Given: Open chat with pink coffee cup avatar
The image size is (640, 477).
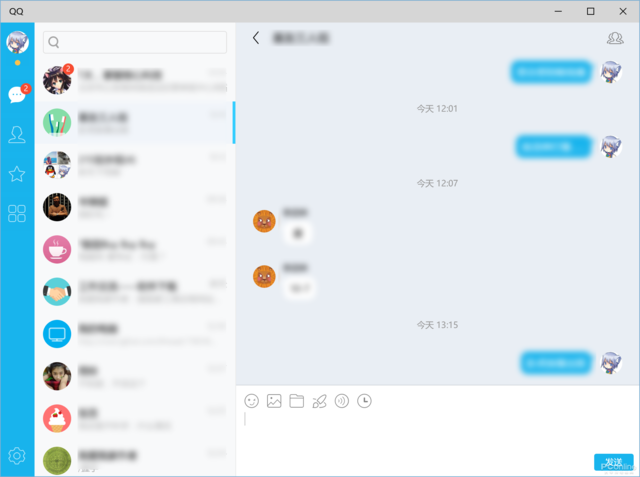Looking at the screenshot, I should pos(135,249).
